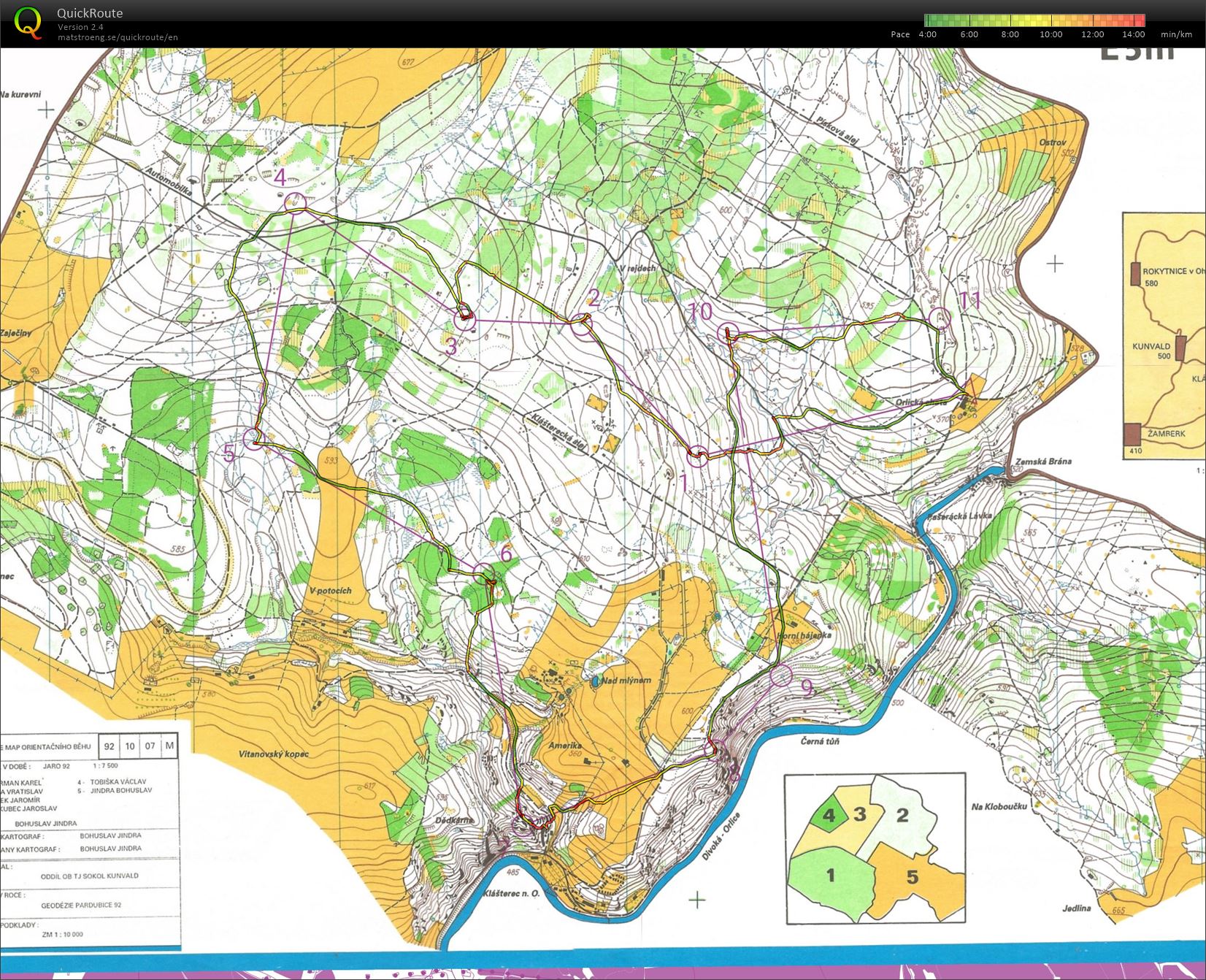The height and width of the screenshot is (980, 1206).
Task: Select control circle 5 on the course
Action: point(253,440)
